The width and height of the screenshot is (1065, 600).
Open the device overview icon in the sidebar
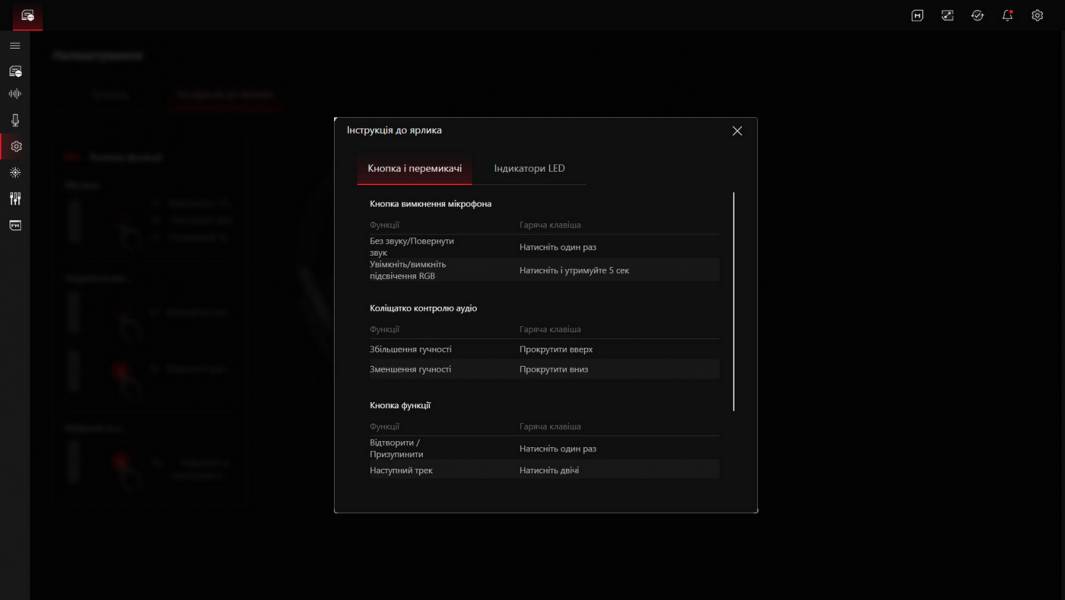tap(15, 71)
